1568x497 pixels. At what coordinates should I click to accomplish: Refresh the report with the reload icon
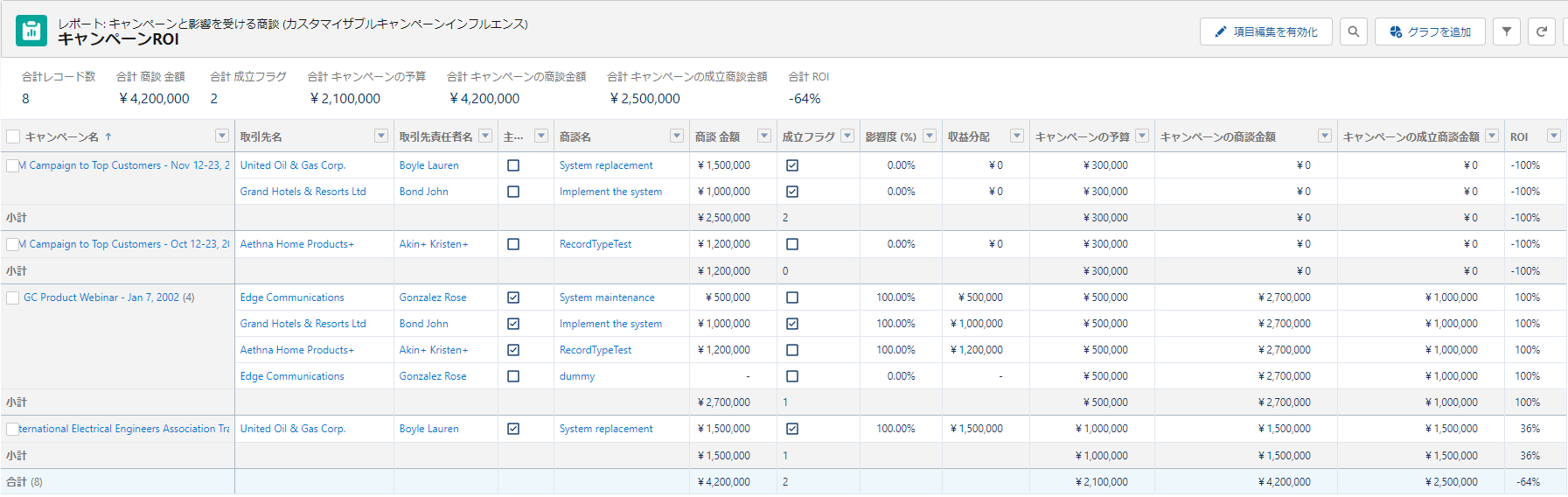tap(1541, 31)
